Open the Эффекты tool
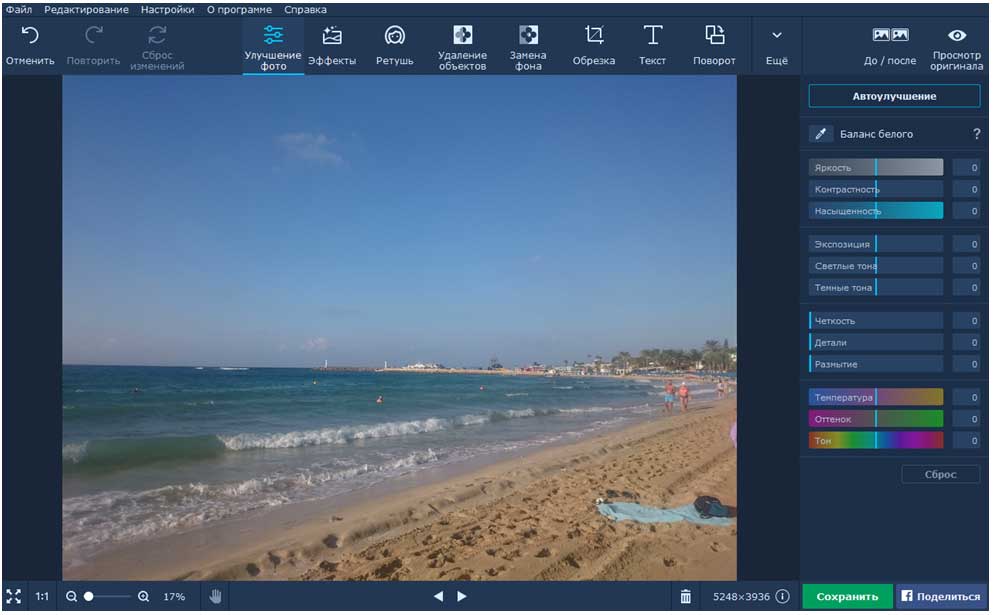 click(x=332, y=45)
